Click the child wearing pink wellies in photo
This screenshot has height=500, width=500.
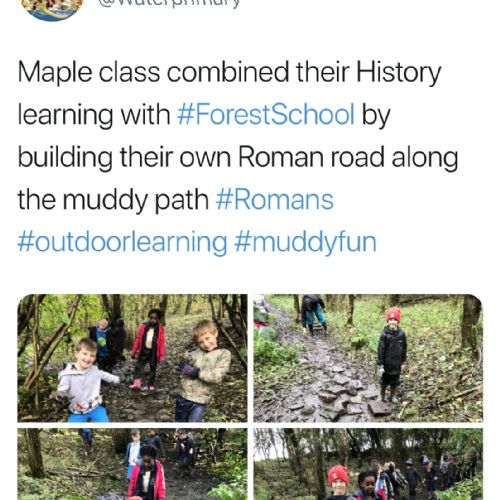pos(148,350)
